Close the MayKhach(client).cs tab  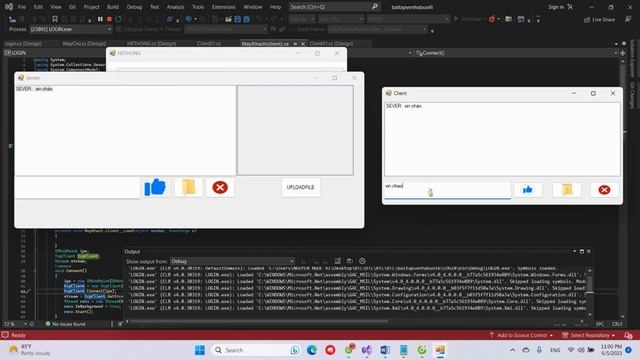[x=303, y=43]
